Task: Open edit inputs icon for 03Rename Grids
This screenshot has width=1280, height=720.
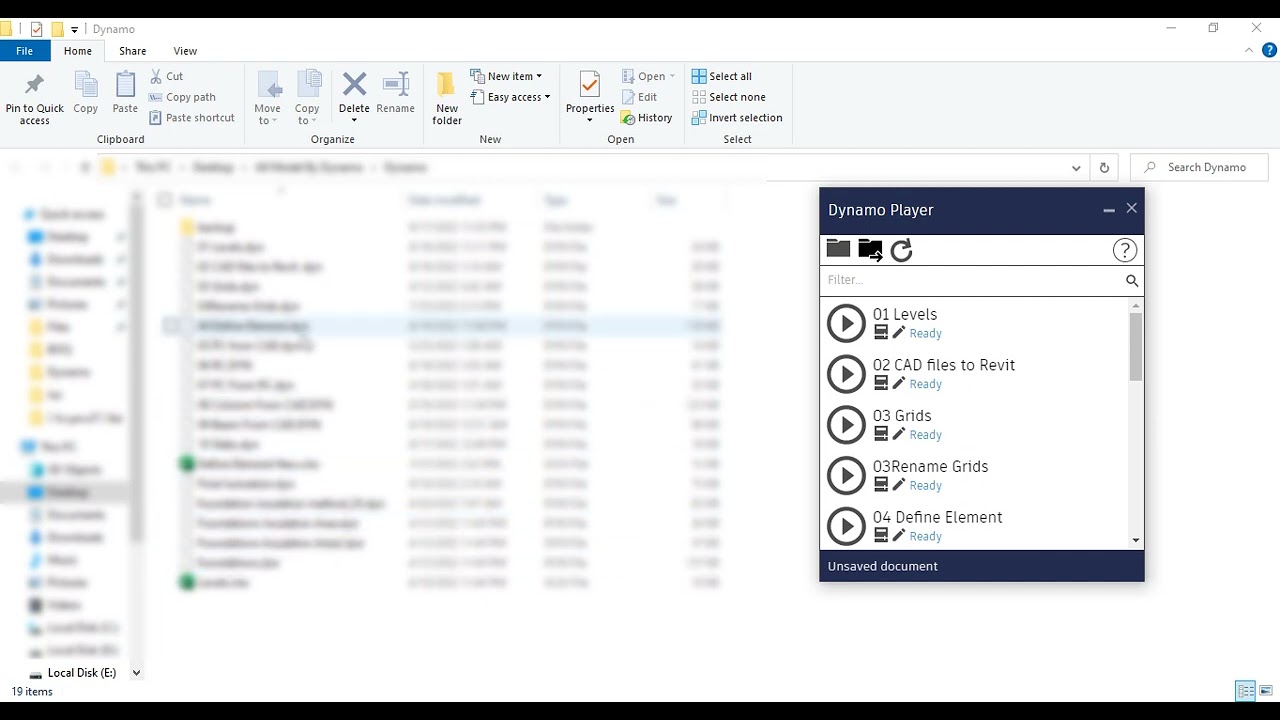Action: (x=881, y=485)
